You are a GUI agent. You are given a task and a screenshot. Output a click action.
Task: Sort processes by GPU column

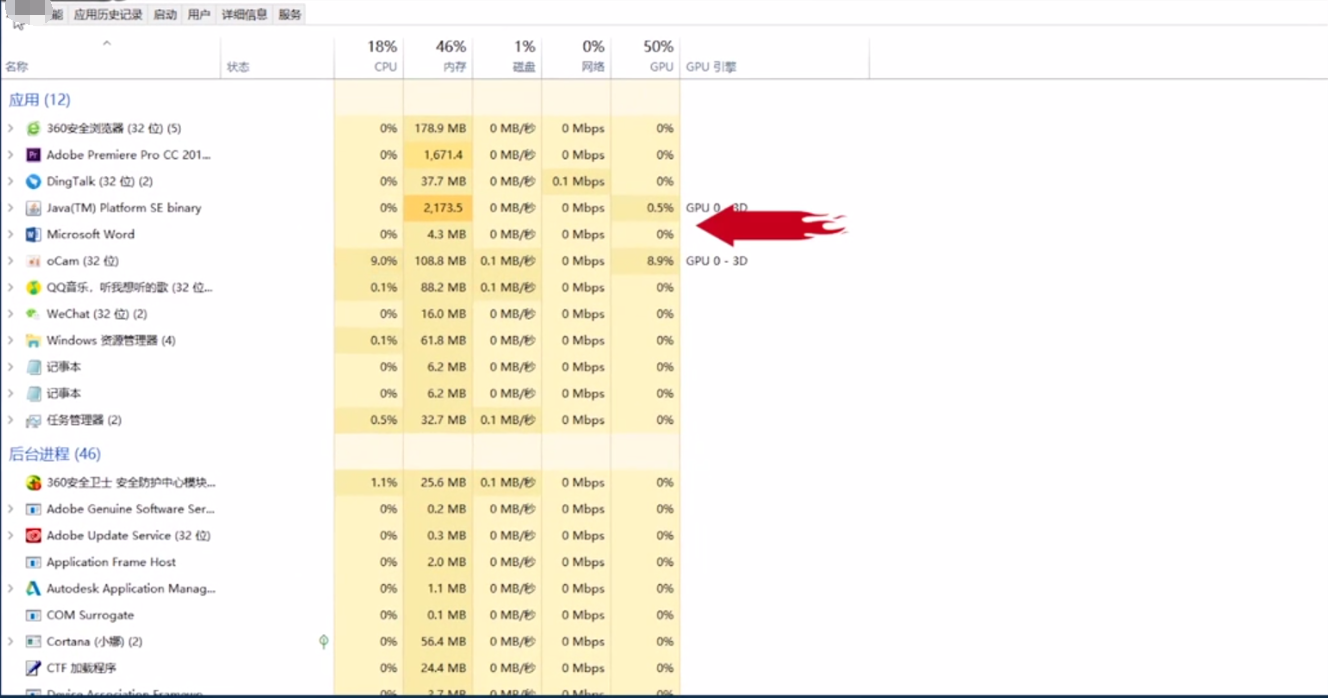click(x=645, y=57)
